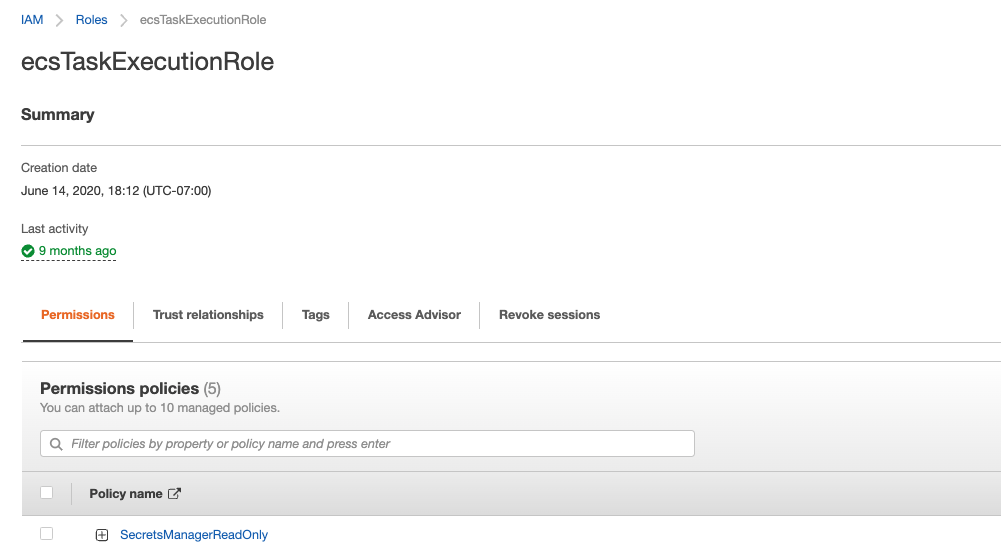Open the 9 months ago activity link
The width and height of the screenshot is (1001, 552).
click(x=77, y=251)
